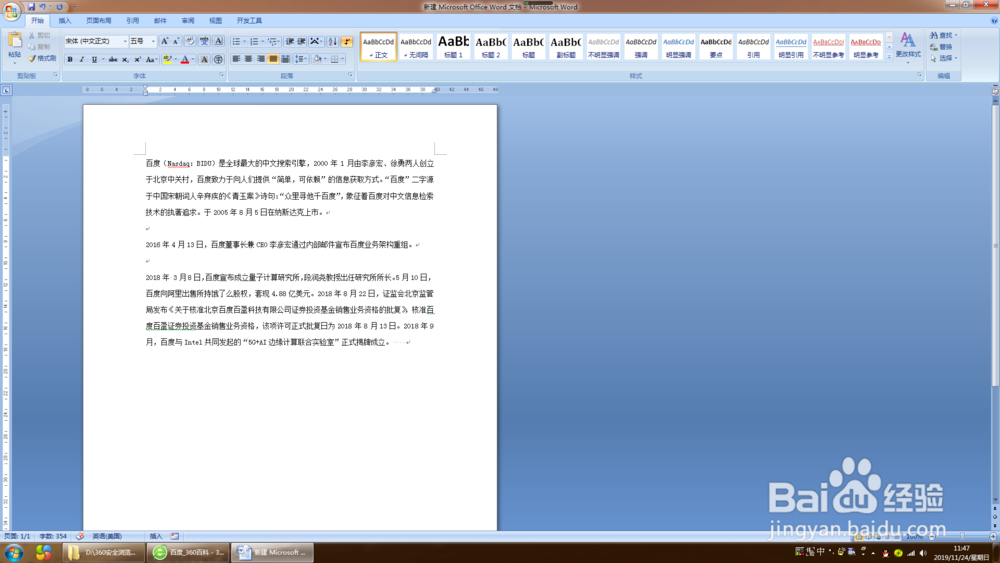1000x563 pixels.
Task: Toggle bold formatting
Action: 70,59
